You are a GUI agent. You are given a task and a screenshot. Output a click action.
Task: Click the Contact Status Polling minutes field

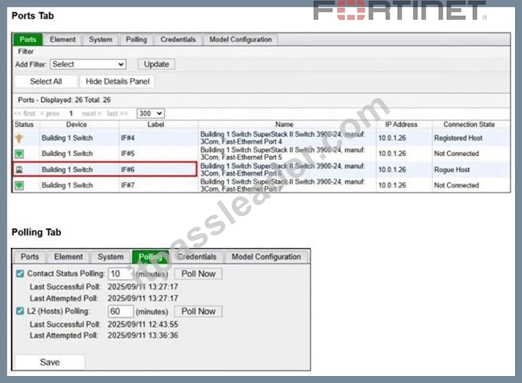120,274
